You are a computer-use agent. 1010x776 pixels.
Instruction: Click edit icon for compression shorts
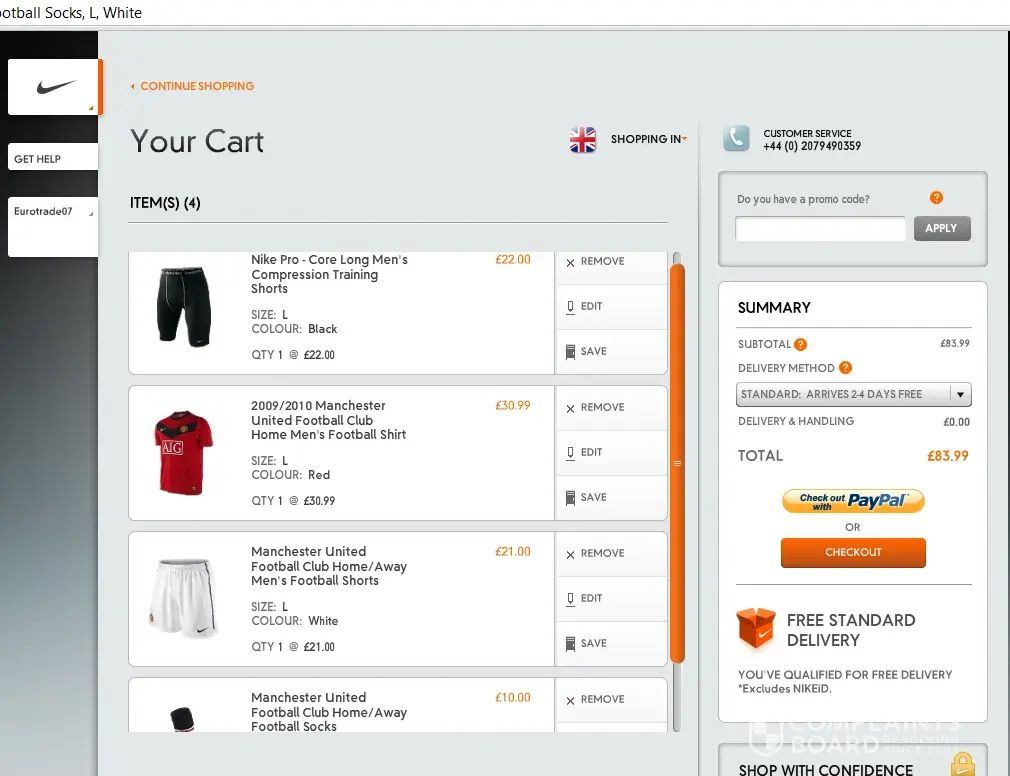coord(570,307)
